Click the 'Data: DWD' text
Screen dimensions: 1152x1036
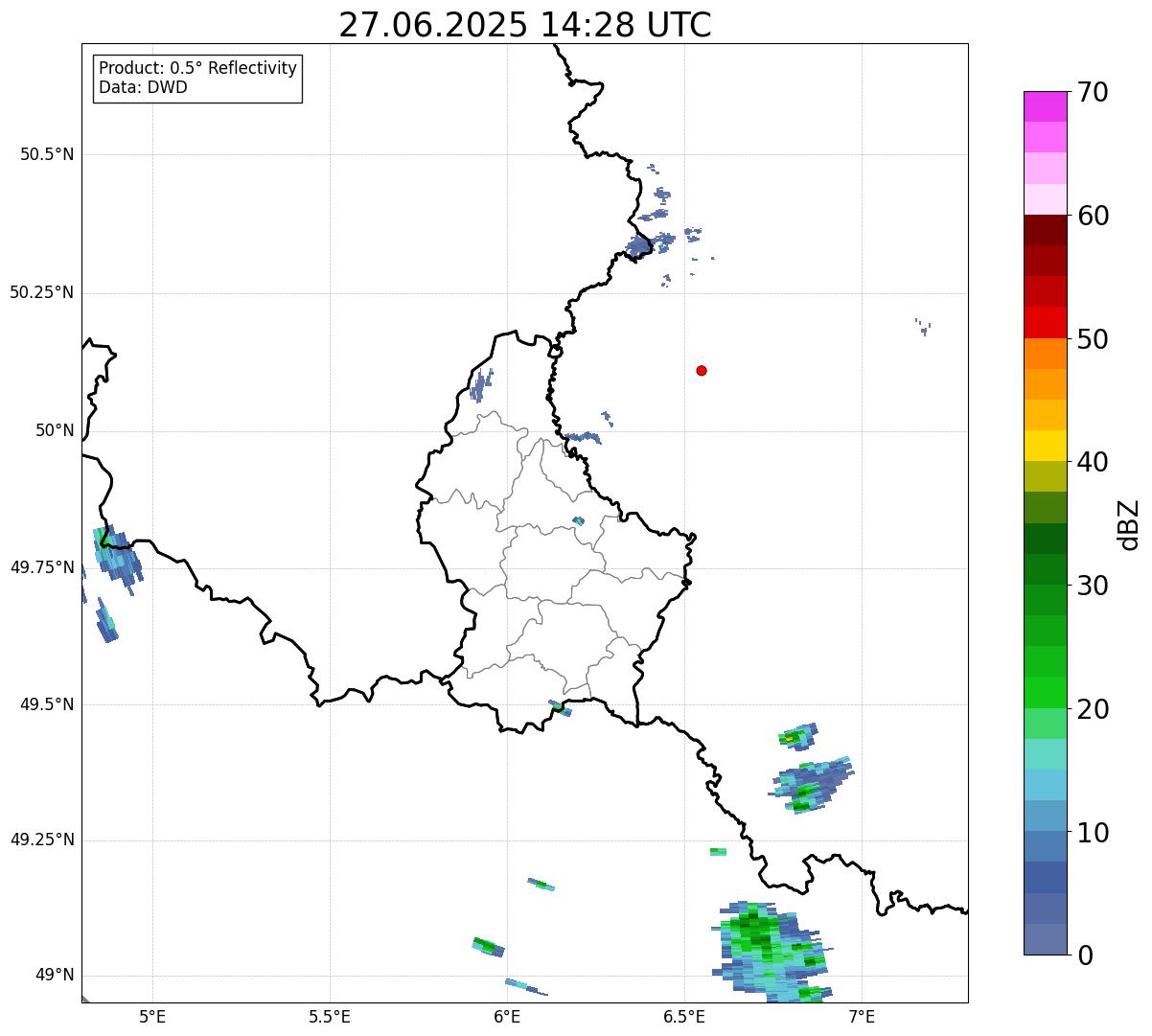[143, 87]
